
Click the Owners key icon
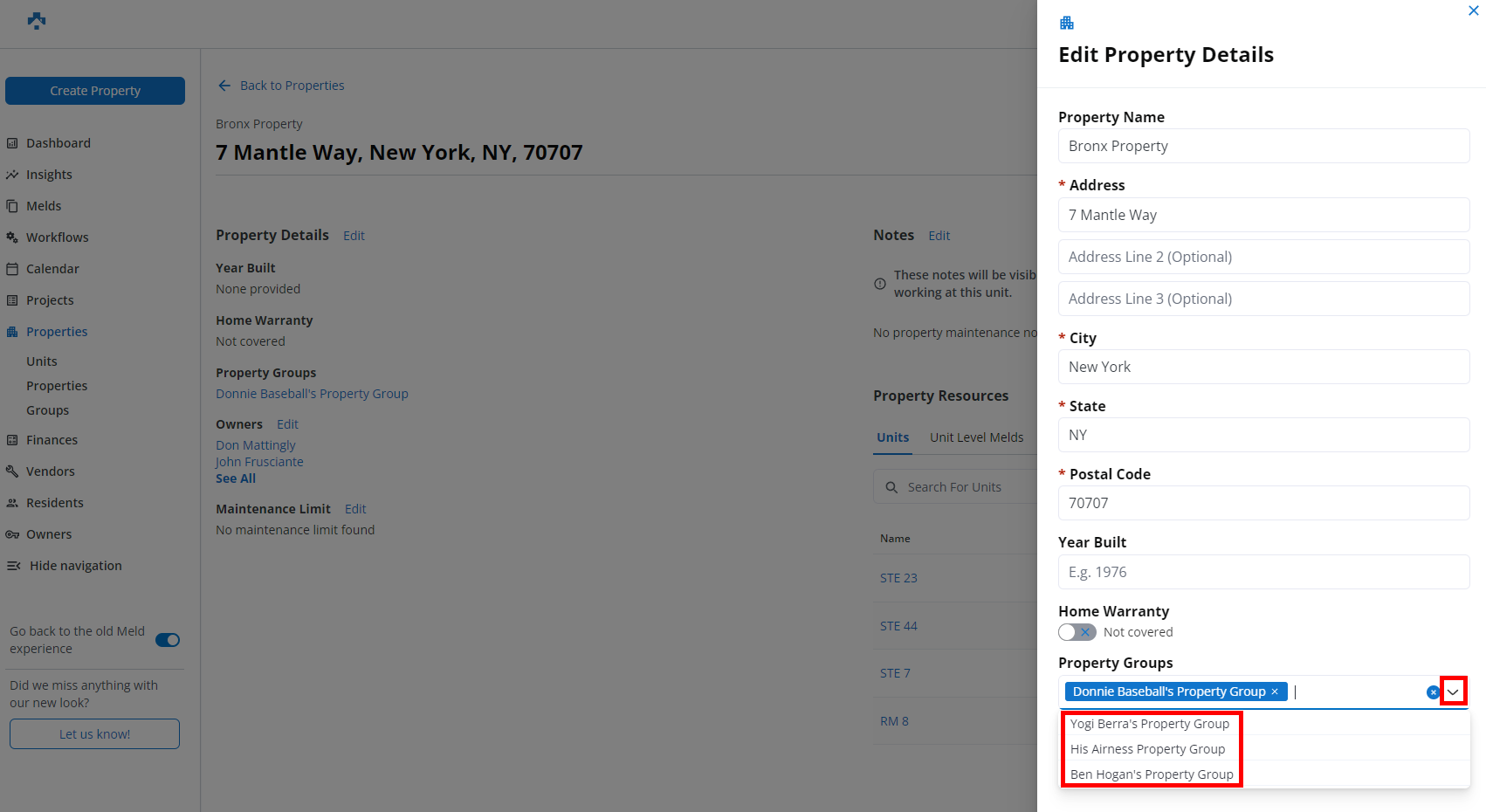(x=12, y=534)
